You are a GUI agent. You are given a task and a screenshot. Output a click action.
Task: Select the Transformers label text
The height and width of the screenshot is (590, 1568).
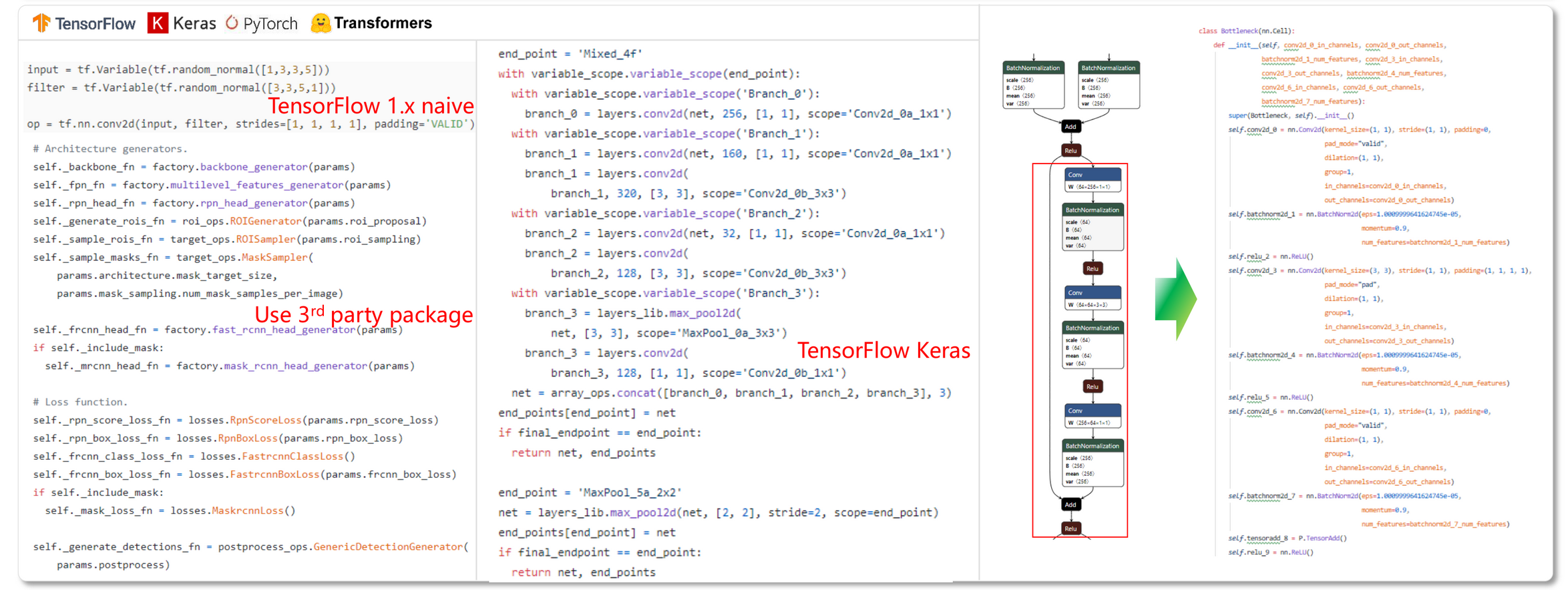tap(383, 23)
